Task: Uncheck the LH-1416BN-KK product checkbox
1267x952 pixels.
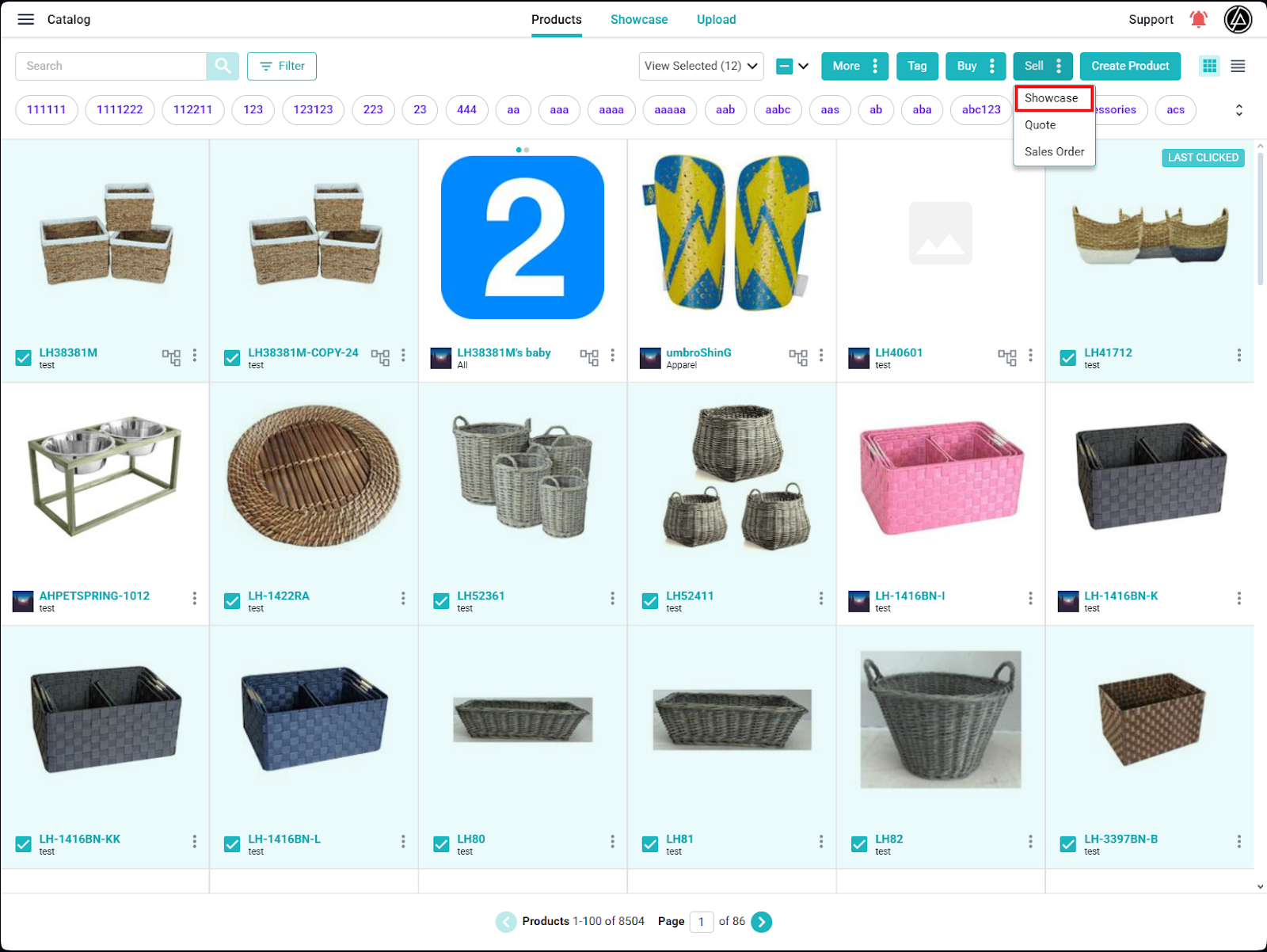Action: (x=24, y=844)
